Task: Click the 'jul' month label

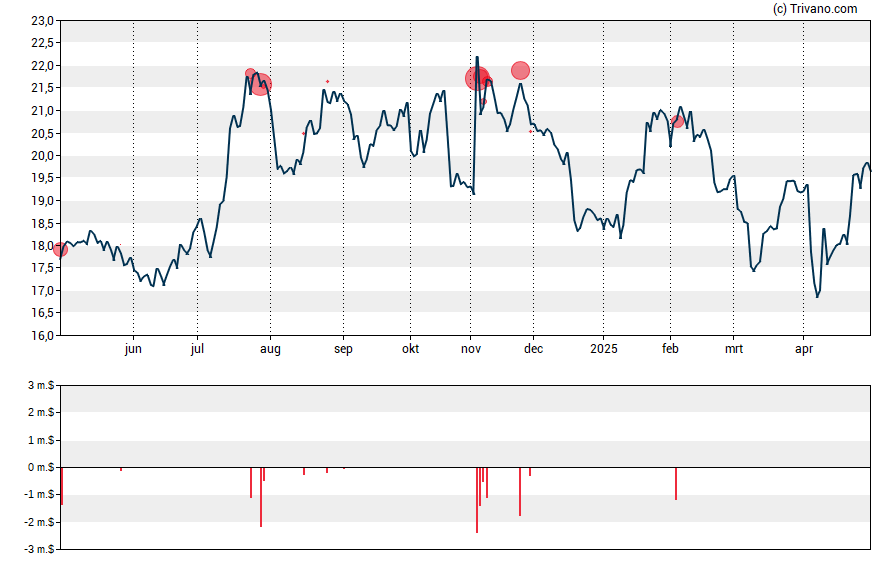Action: pos(197,349)
